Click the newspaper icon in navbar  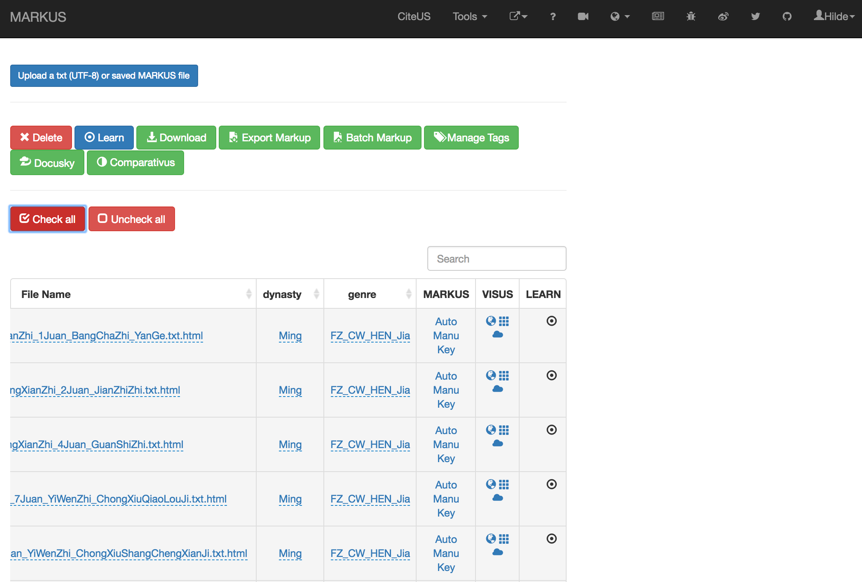tap(658, 16)
